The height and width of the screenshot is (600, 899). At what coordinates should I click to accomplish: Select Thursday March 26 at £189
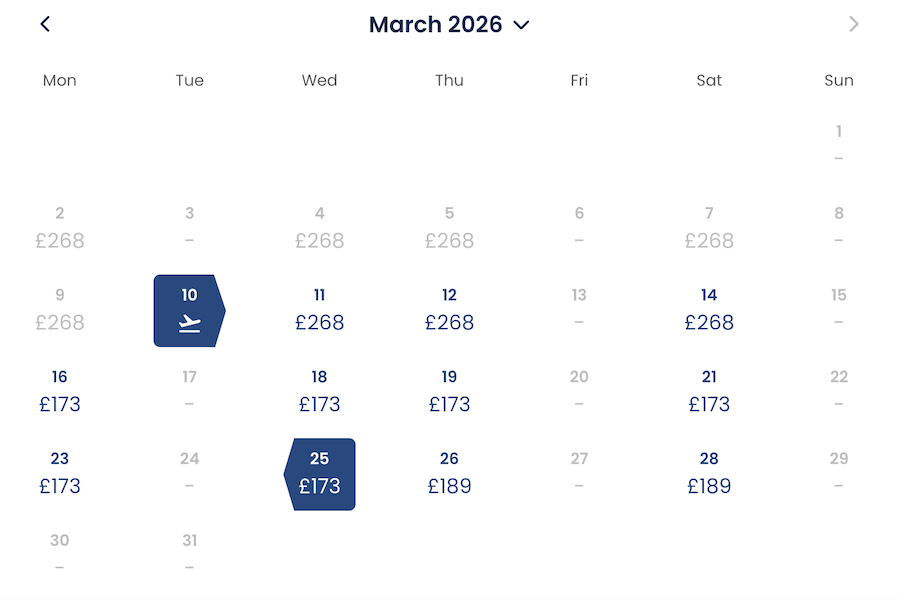[x=450, y=474]
